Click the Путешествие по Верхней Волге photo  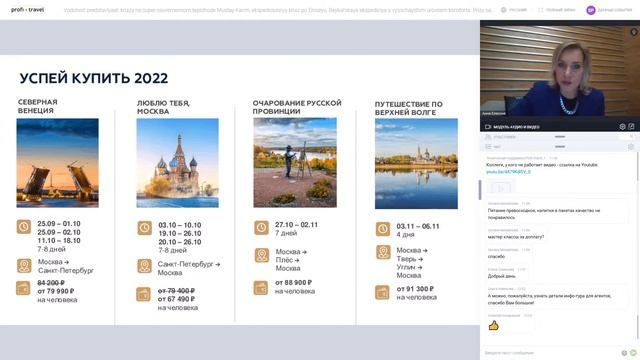(416, 163)
